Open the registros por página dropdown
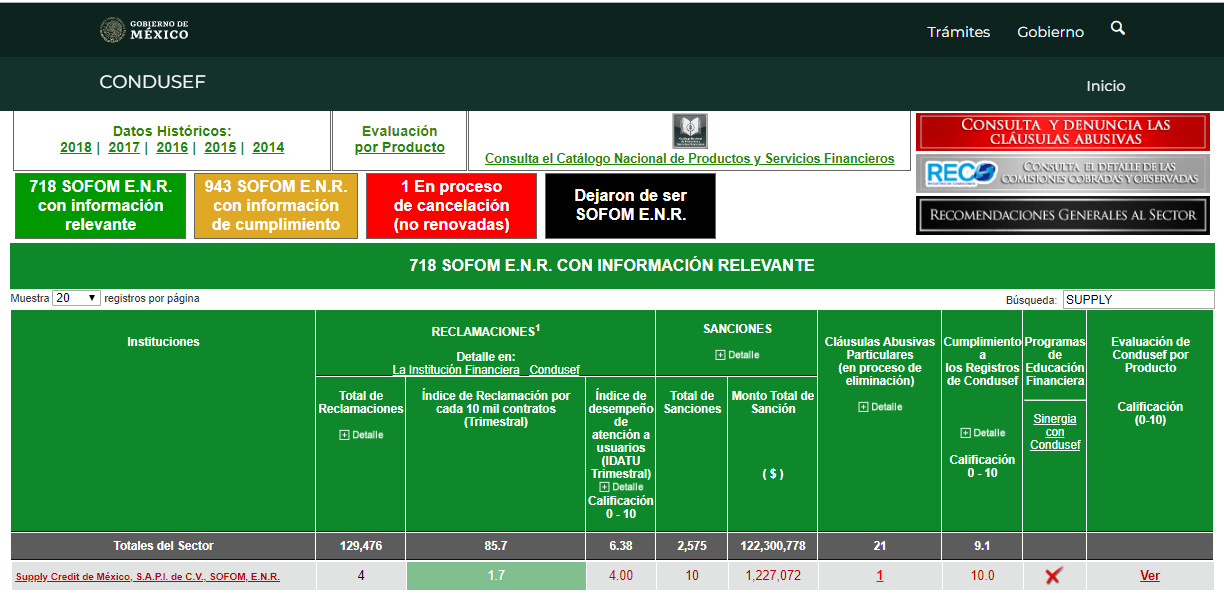Image resolution: width=1224 pixels, height=603 pixels. click(77, 298)
